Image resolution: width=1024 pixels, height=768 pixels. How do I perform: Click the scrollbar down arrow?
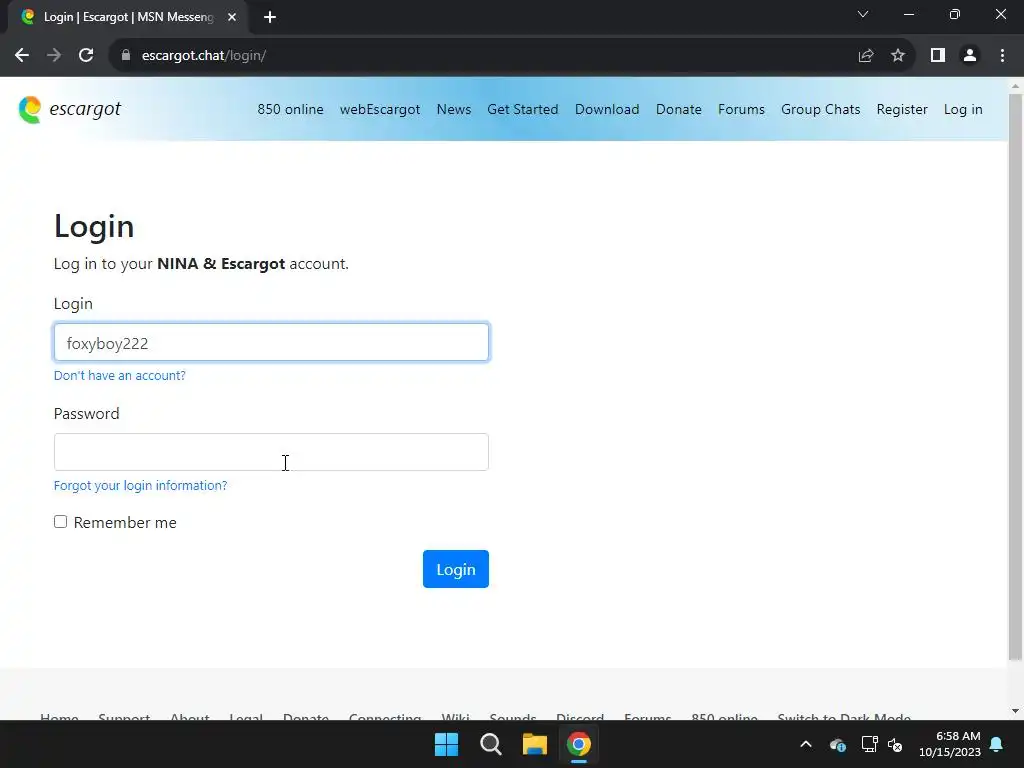pos(1015,711)
